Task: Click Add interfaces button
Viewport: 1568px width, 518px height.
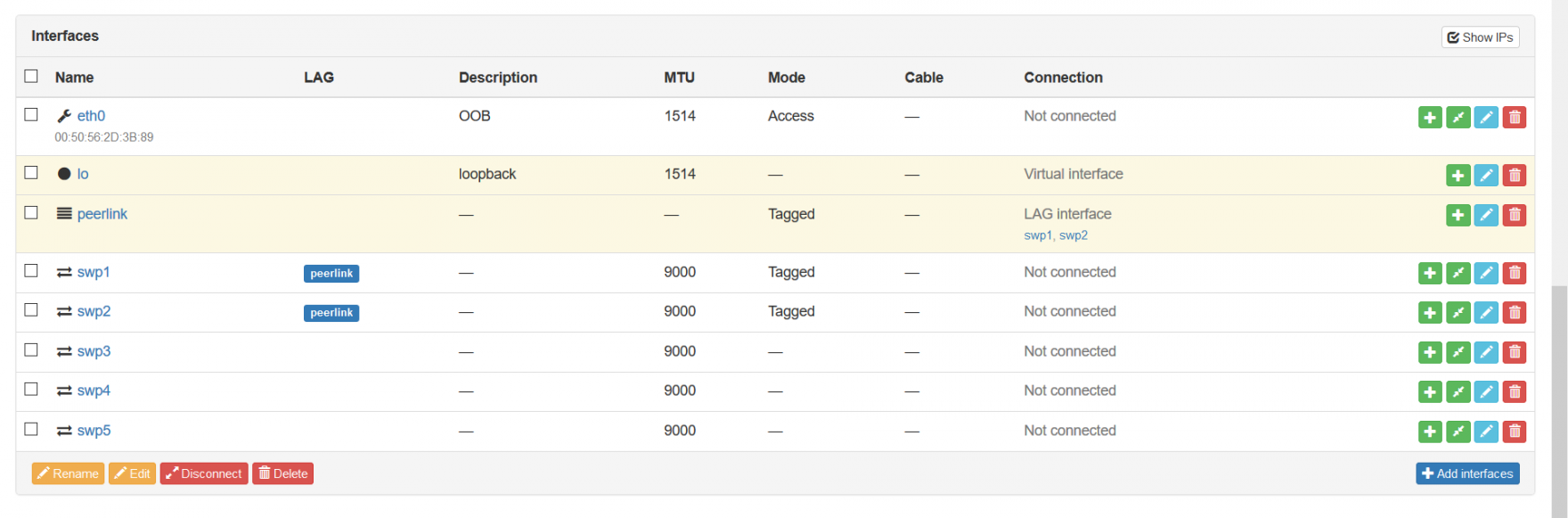Action: [x=1467, y=473]
